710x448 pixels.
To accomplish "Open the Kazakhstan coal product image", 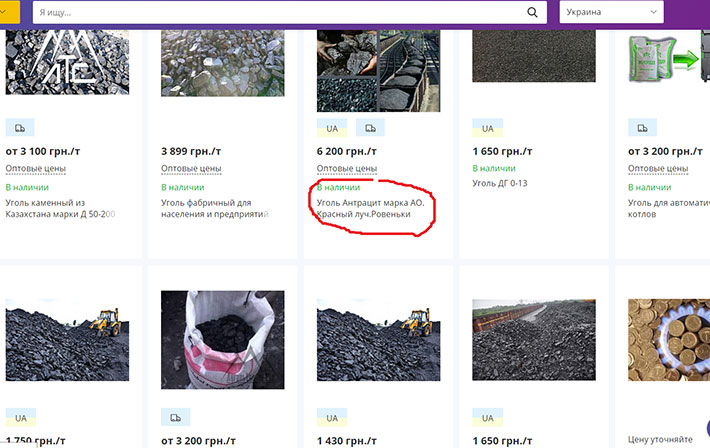I will [x=67, y=62].
